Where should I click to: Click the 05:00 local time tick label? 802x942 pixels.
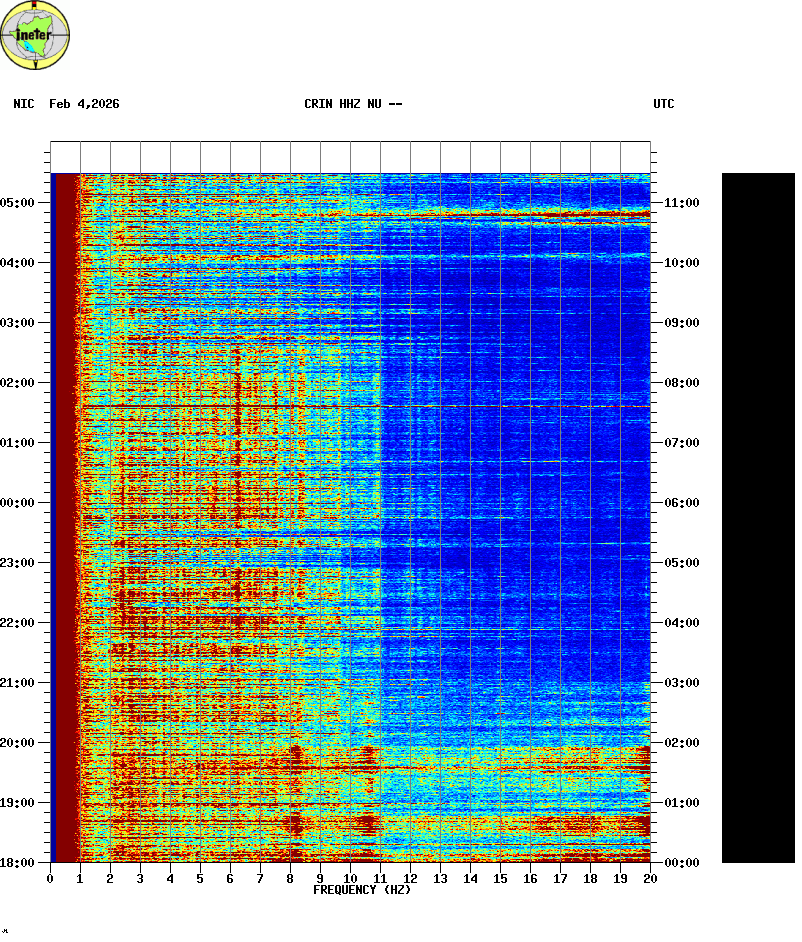coord(17,203)
